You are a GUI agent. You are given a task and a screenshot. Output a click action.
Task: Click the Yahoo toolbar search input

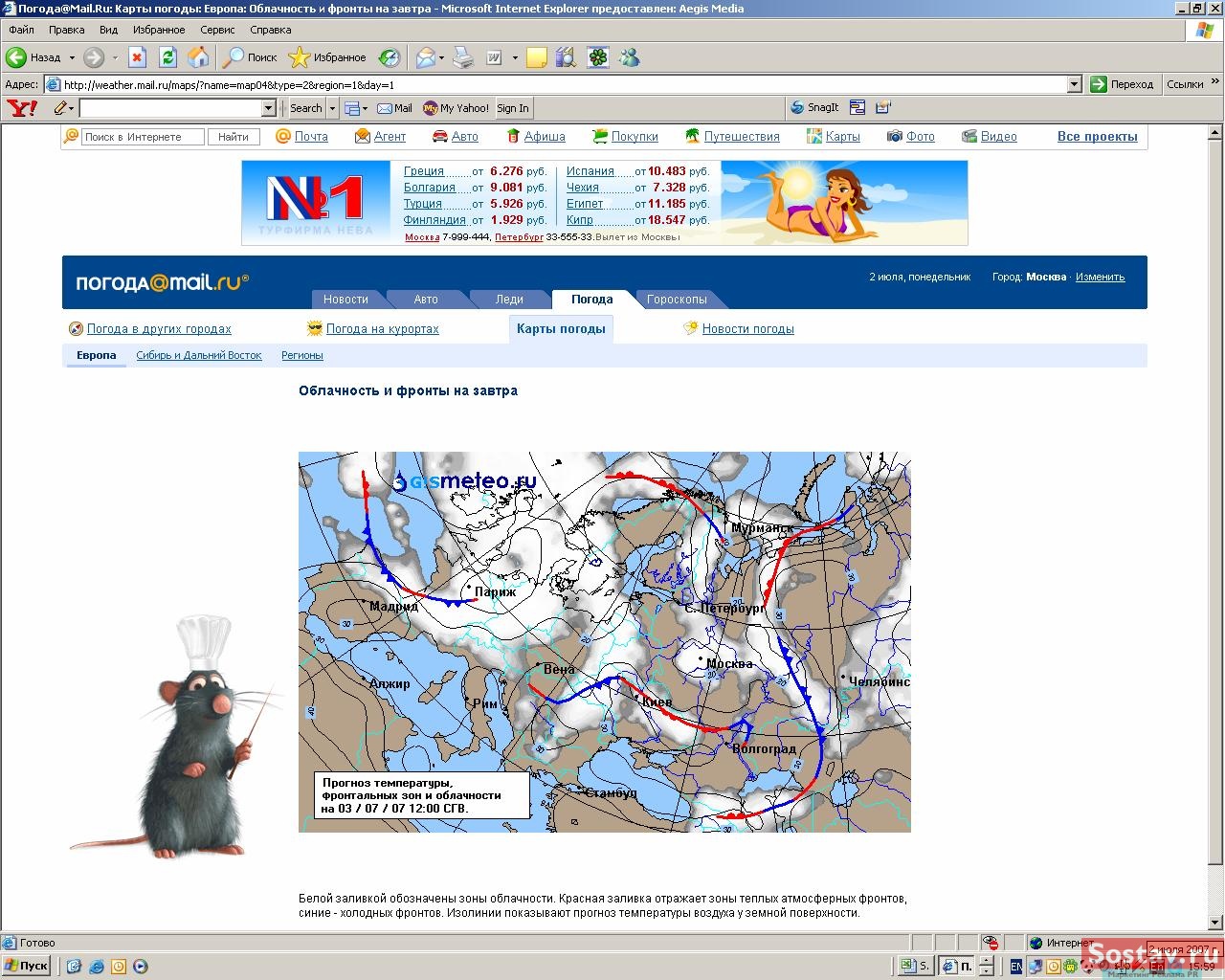point(170,108)
